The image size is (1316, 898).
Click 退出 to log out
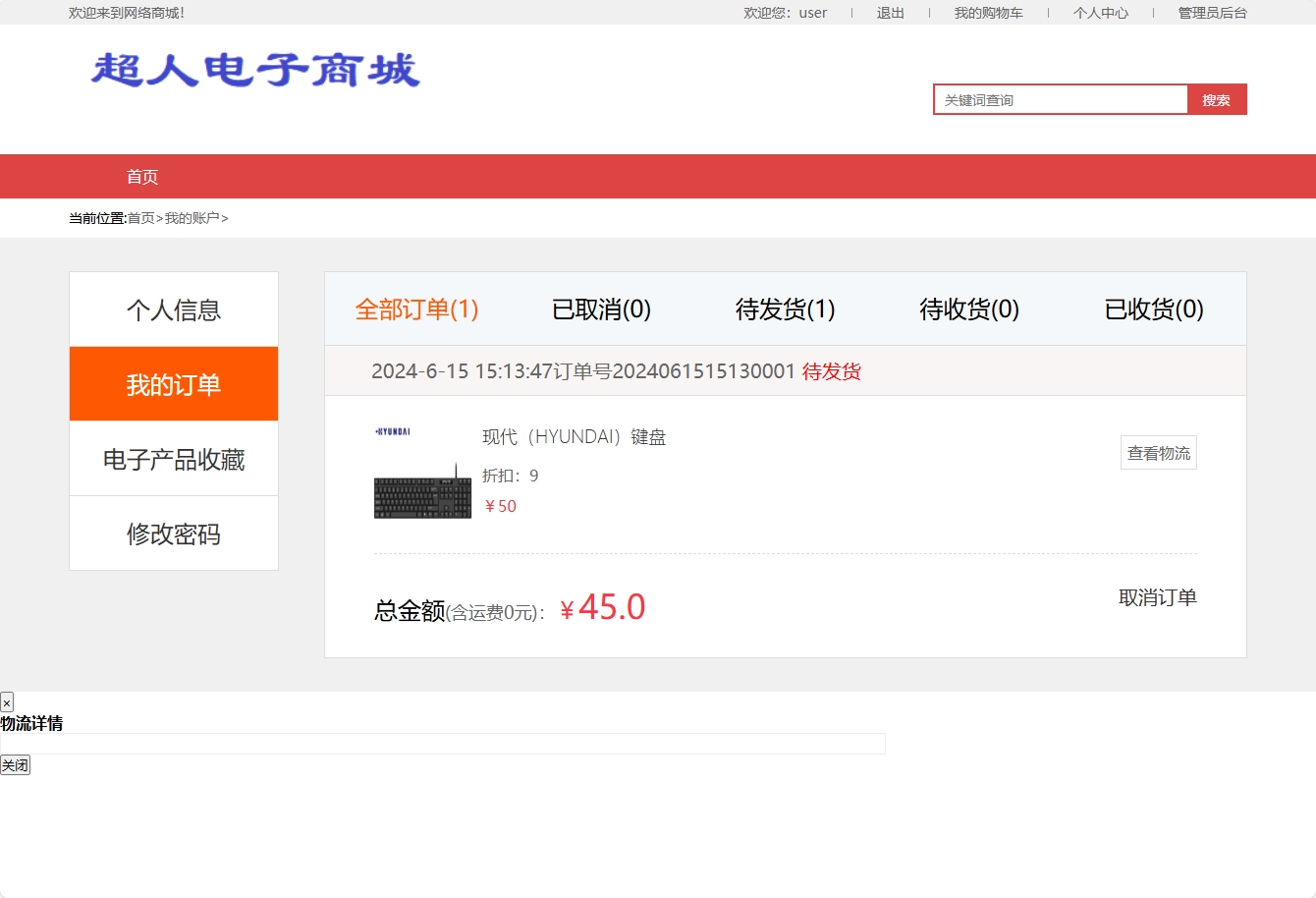click(890, 13)
